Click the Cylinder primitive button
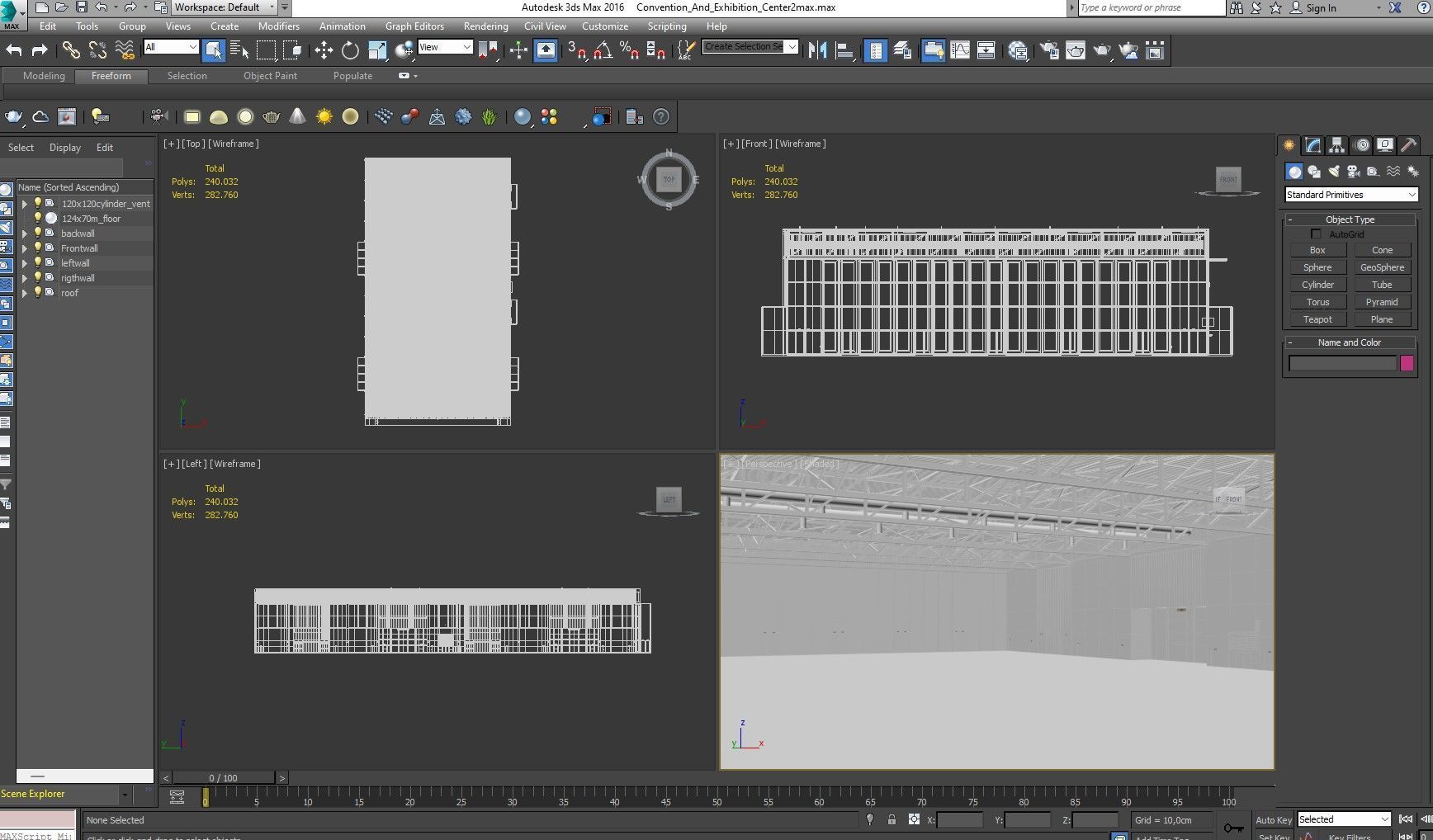The height and width of the screenshot is (840, 1433). point(1317,285)
